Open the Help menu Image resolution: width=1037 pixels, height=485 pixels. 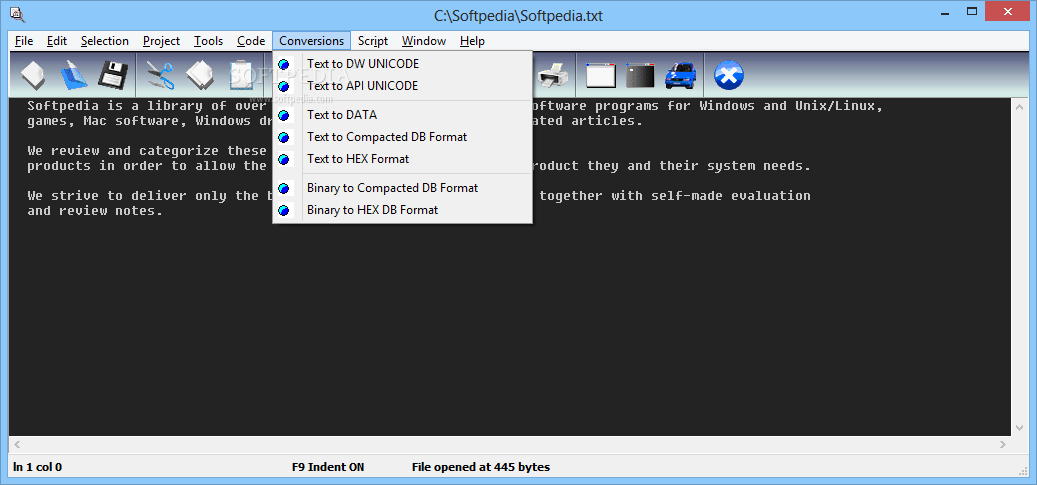tap(472, 41)
